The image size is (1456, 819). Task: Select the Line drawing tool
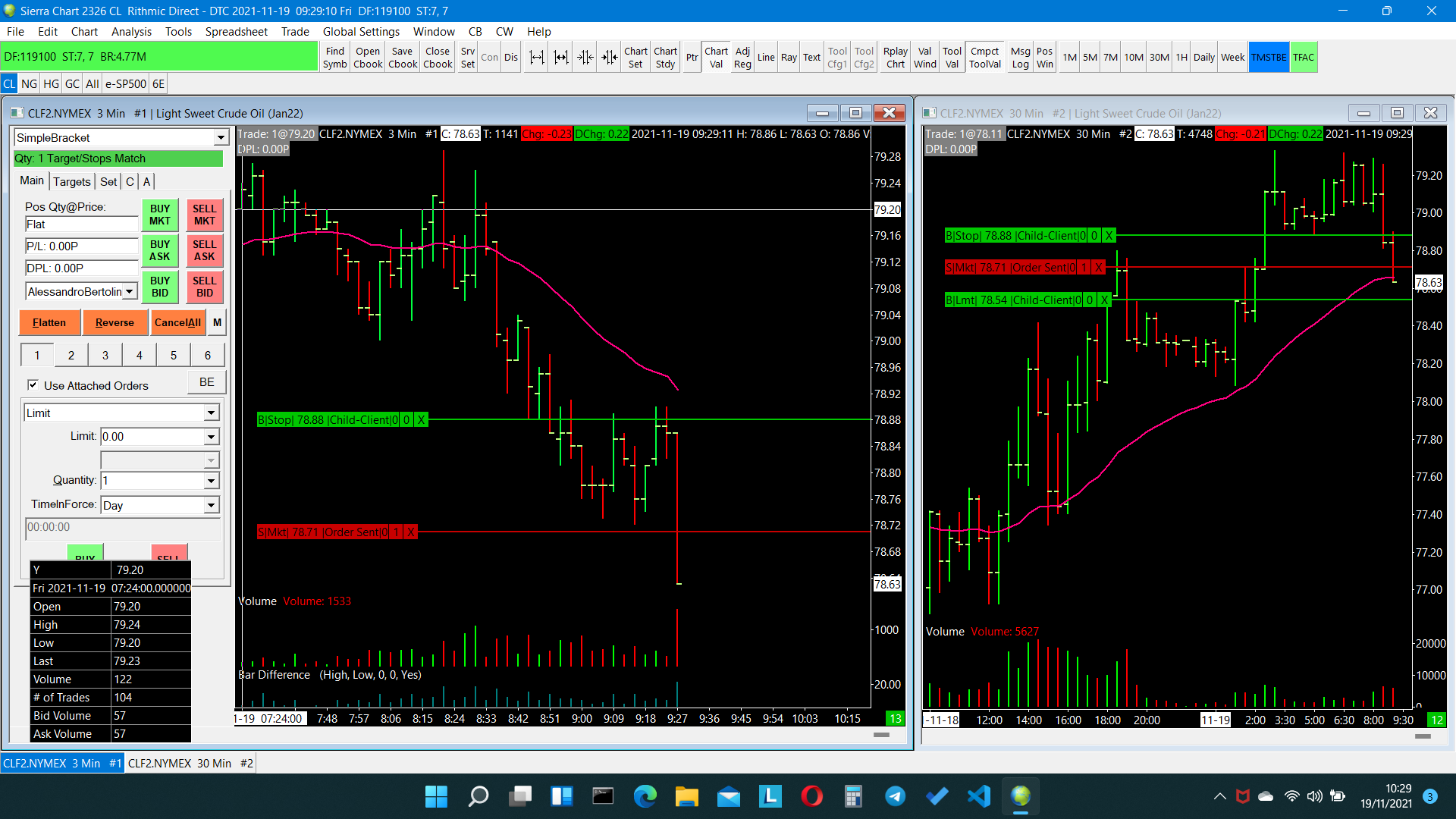(x=766, y=58)
